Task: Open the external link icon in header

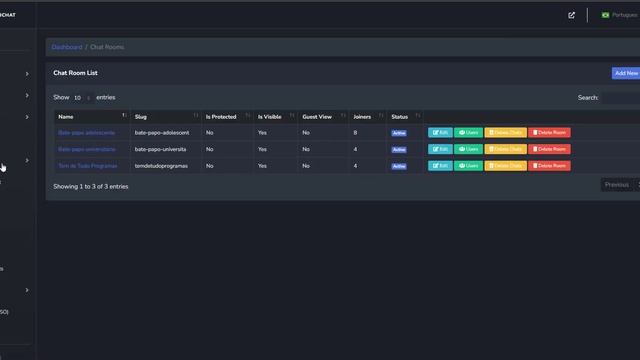Action: pos(571,15)
